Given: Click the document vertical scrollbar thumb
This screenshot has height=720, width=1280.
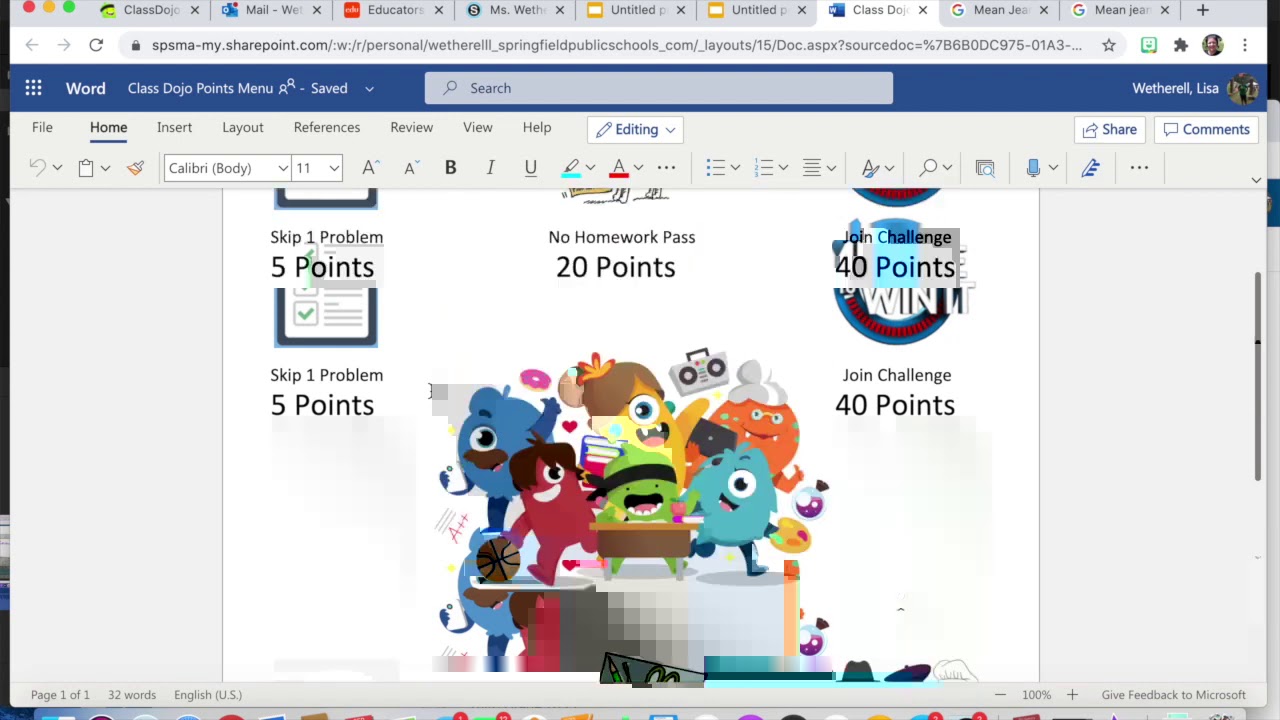Looking at the screenshot, I should (x=1258, y=376).
